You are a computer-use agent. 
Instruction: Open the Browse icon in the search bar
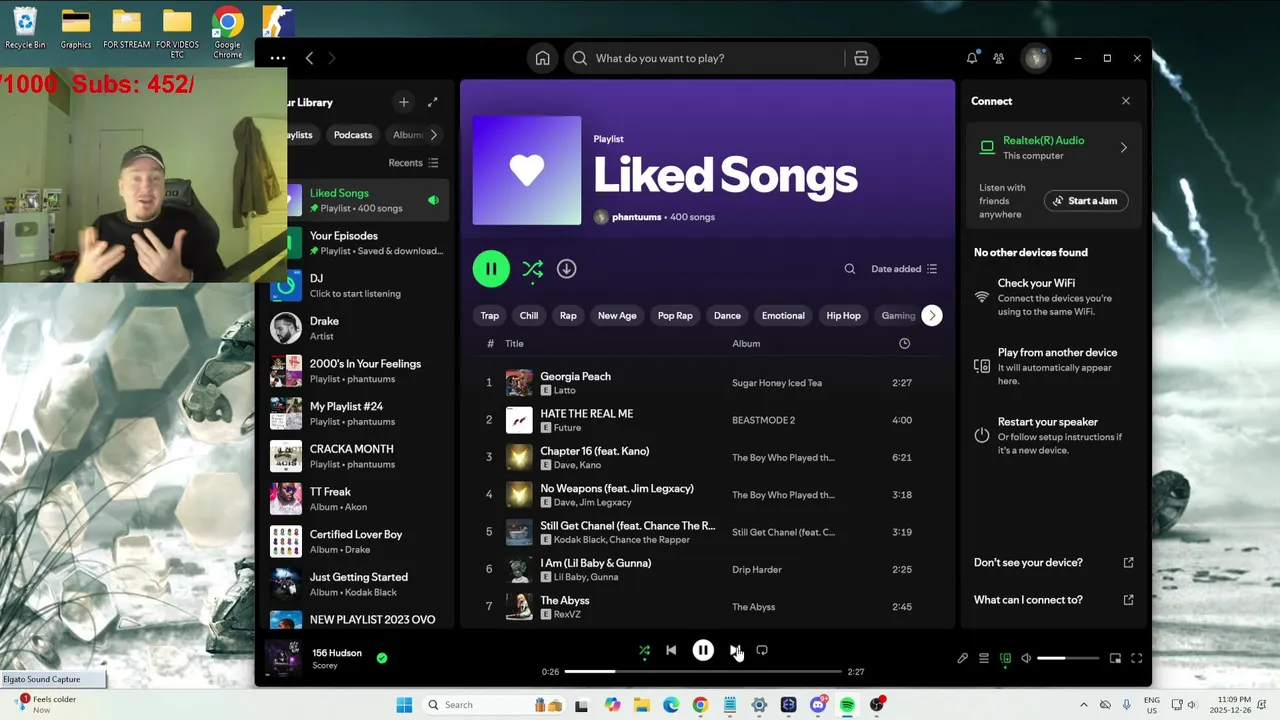[x=861, y=58]
